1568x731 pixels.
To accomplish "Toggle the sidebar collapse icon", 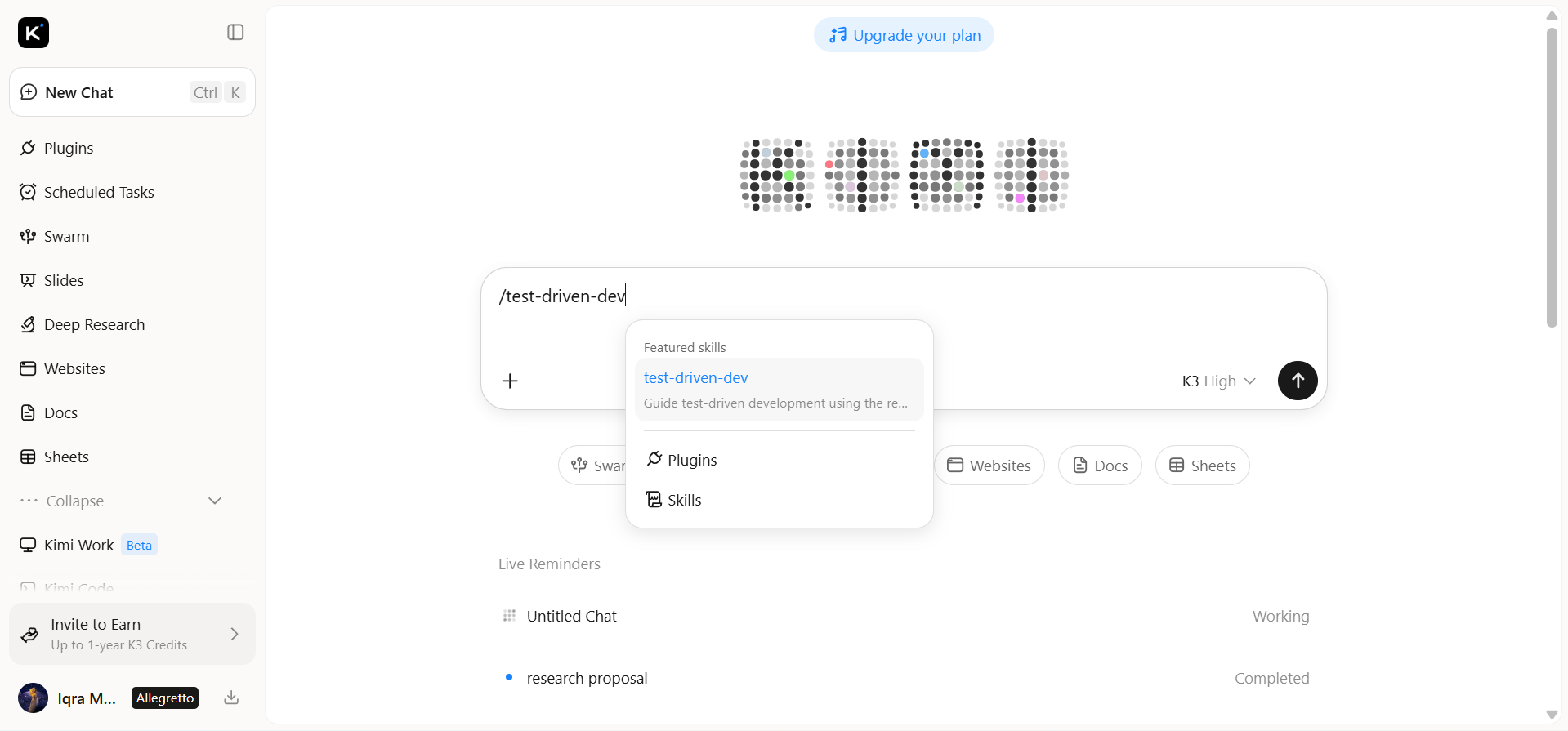I will (235, 32).
